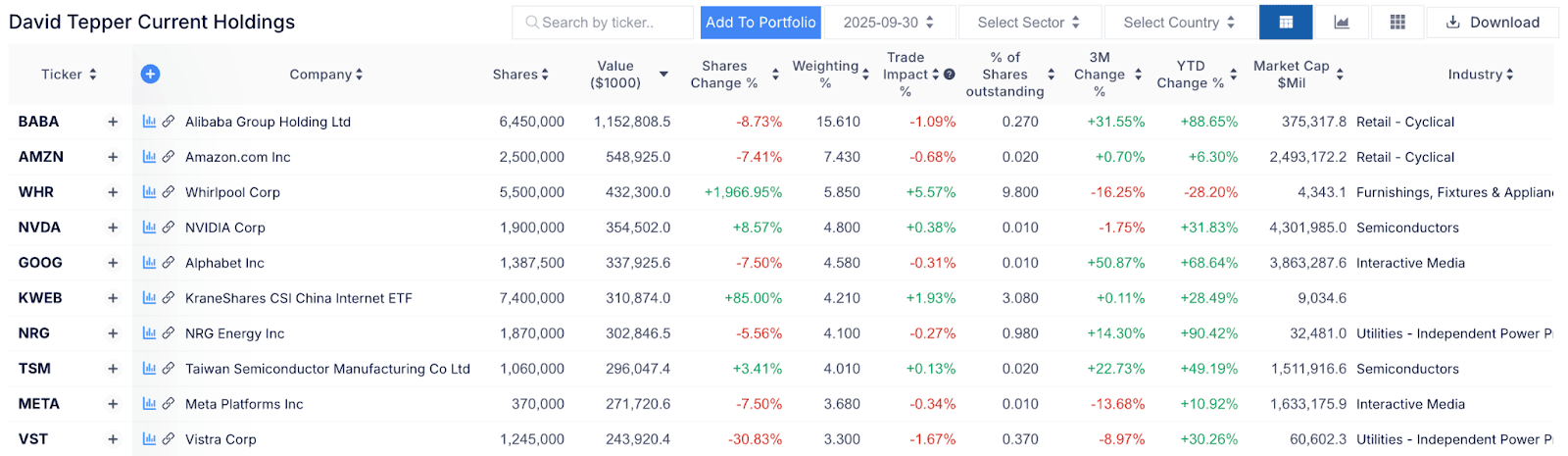
Task: Add META using its plus toggle
Action: [113, 404]
